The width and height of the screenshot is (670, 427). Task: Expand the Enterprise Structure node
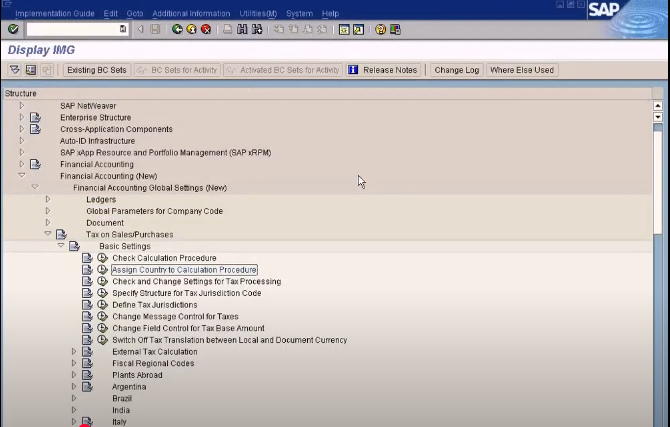[22, 117]
